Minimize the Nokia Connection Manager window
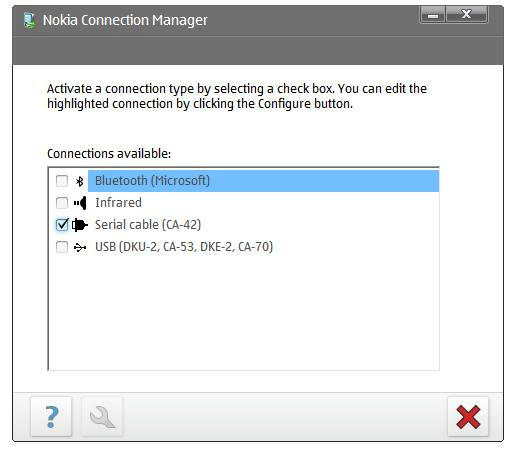 coord(433,15)
